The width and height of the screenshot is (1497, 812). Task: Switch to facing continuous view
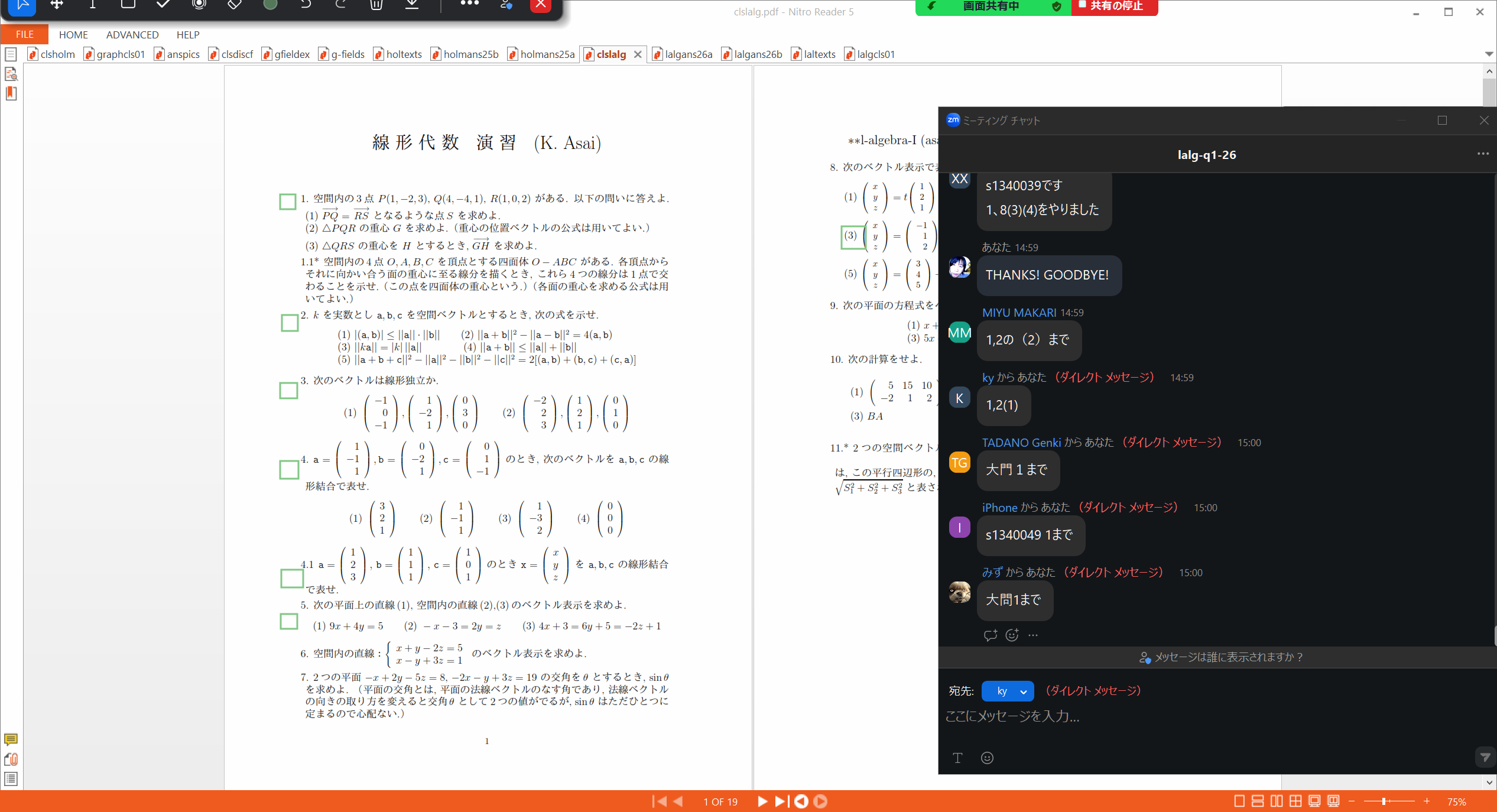(x=1295, y=801)
